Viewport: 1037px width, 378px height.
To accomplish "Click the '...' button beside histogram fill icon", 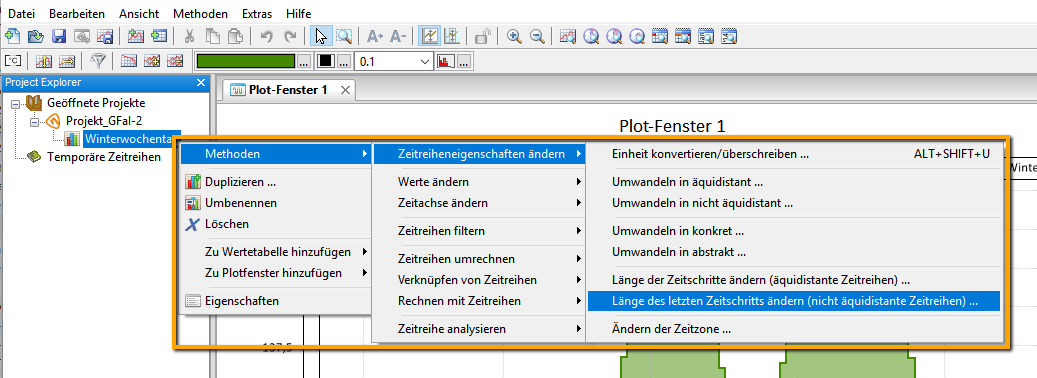I will (464, 61).
